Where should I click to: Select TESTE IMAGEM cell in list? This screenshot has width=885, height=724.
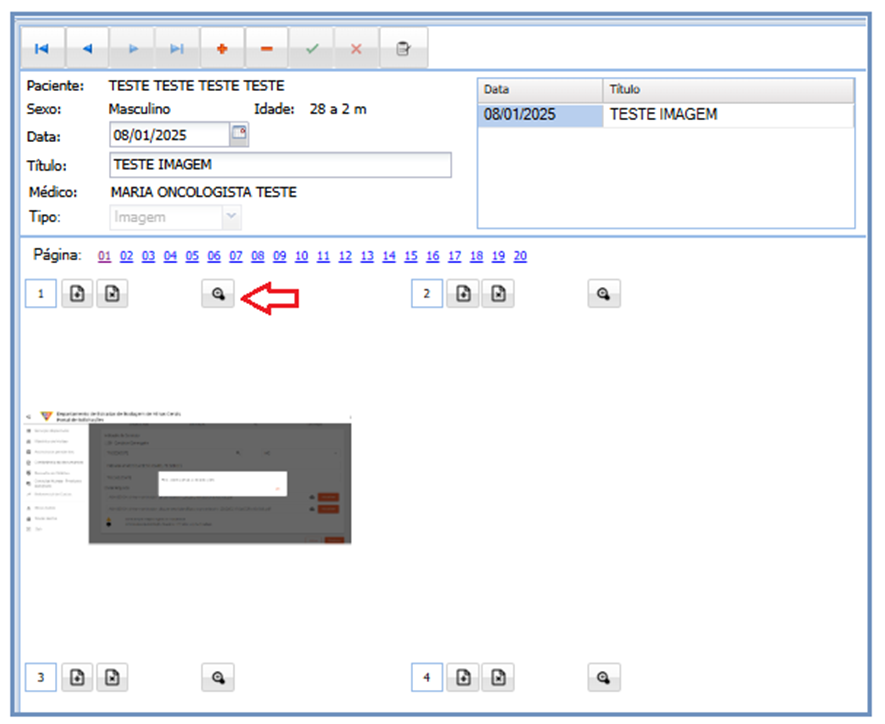click(x=729, y=115)
